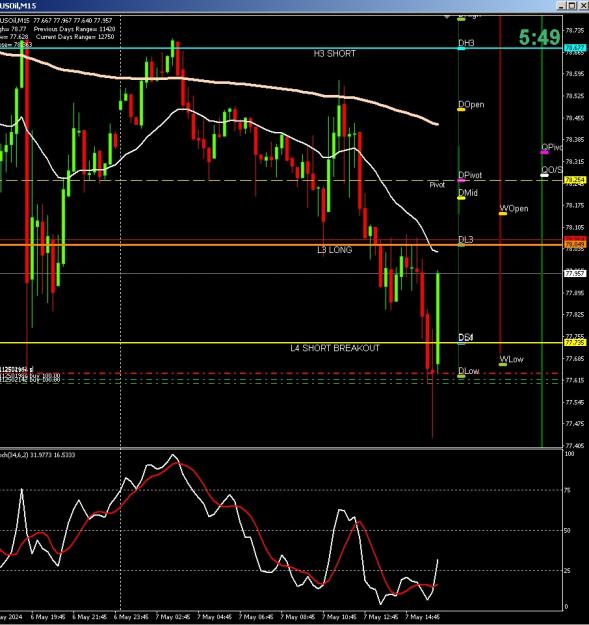
Task: Select the red stop-loss order line label
Action: [x=17, y=369]
